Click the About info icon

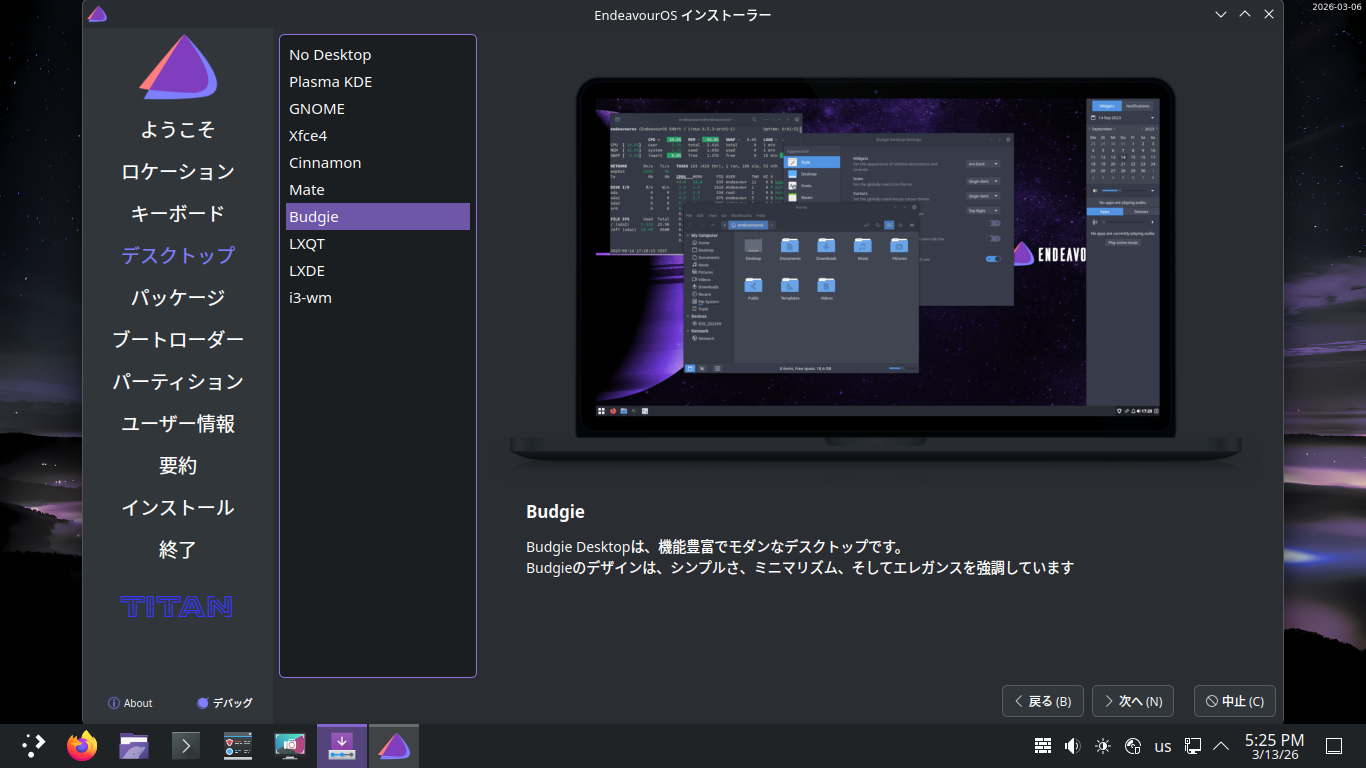pos(114,703)
